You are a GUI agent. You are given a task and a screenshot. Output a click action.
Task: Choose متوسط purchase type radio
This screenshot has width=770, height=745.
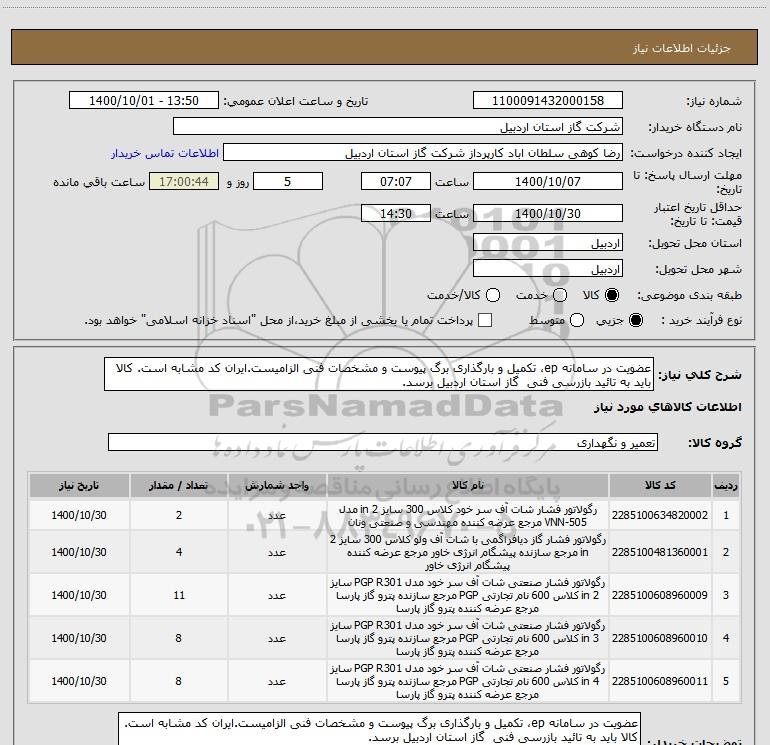pyautogui.click(x=577, y=321)
